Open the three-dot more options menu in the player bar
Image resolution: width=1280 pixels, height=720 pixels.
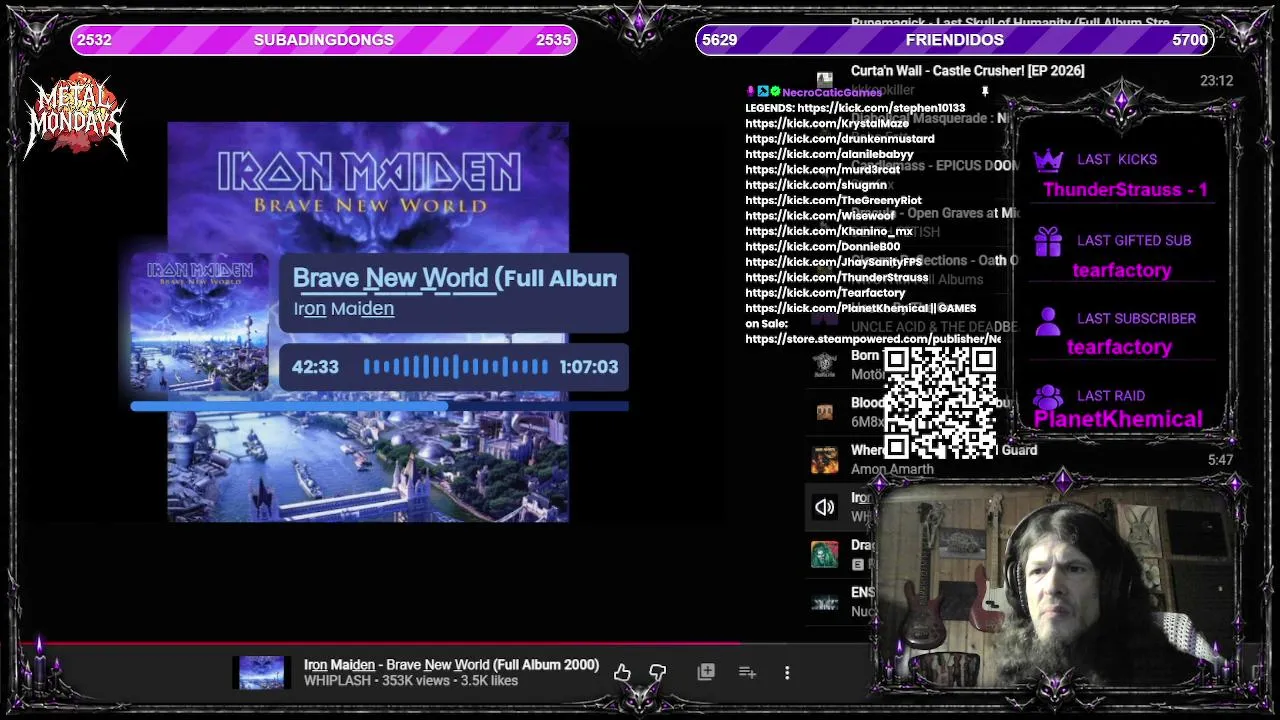pos(787,673)
